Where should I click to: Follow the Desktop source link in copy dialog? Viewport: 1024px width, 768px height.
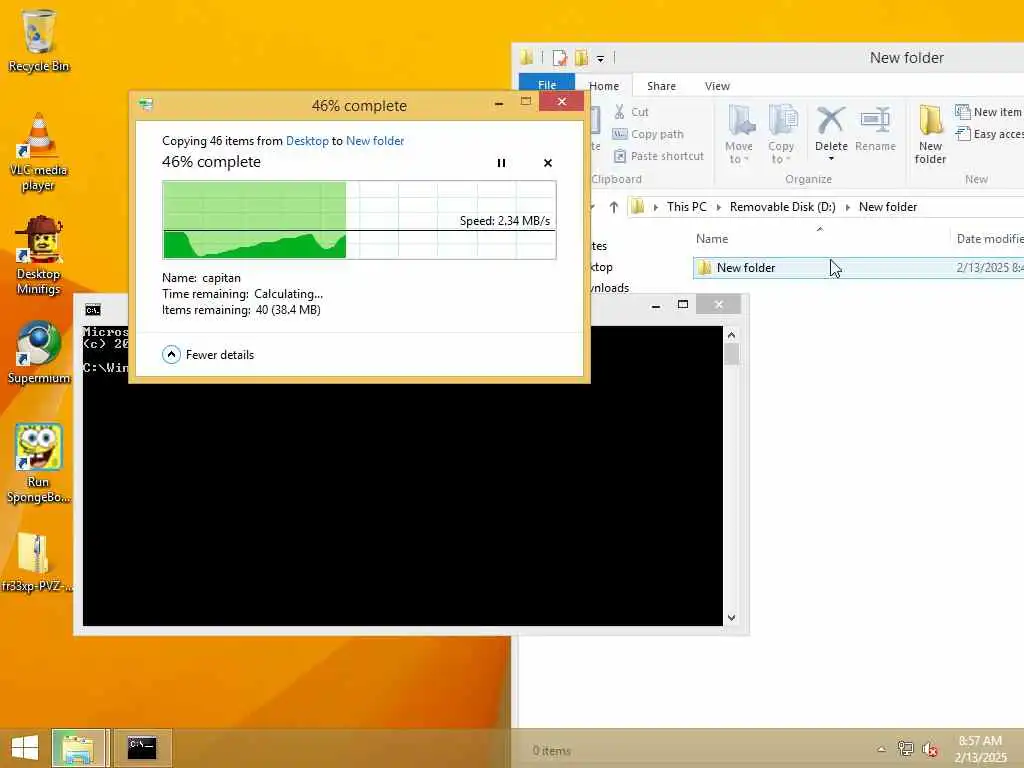307,140
